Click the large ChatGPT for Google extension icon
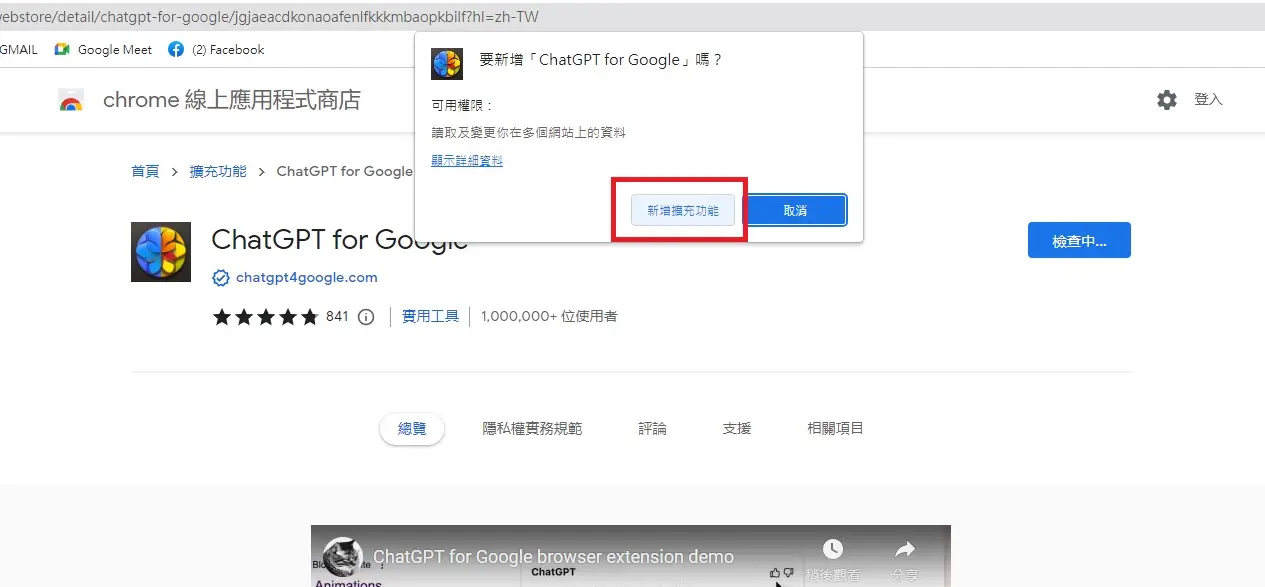 pyautogui.click(x=161, y=252)
